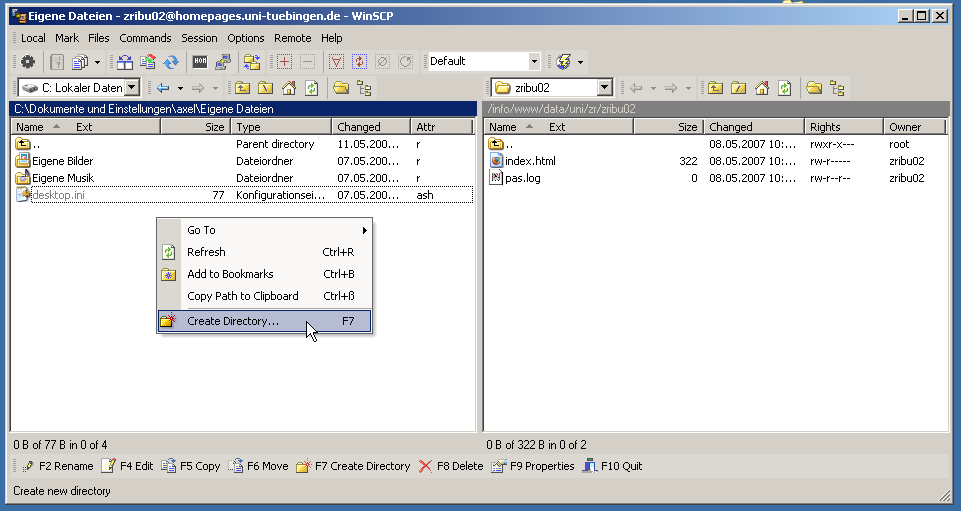Open Terminal console icon in toolbar
961x511 pixels.
200,61
